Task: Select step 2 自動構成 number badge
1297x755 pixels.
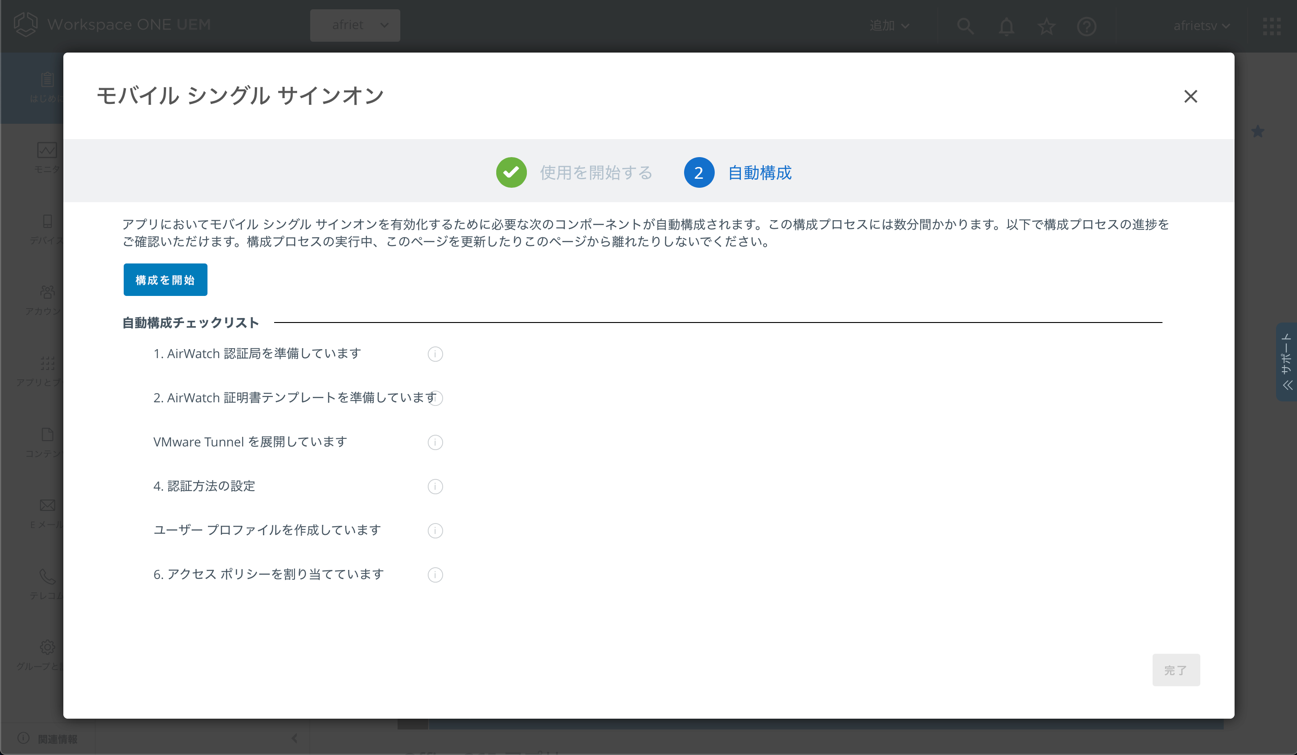Action: tap(699, 172)
